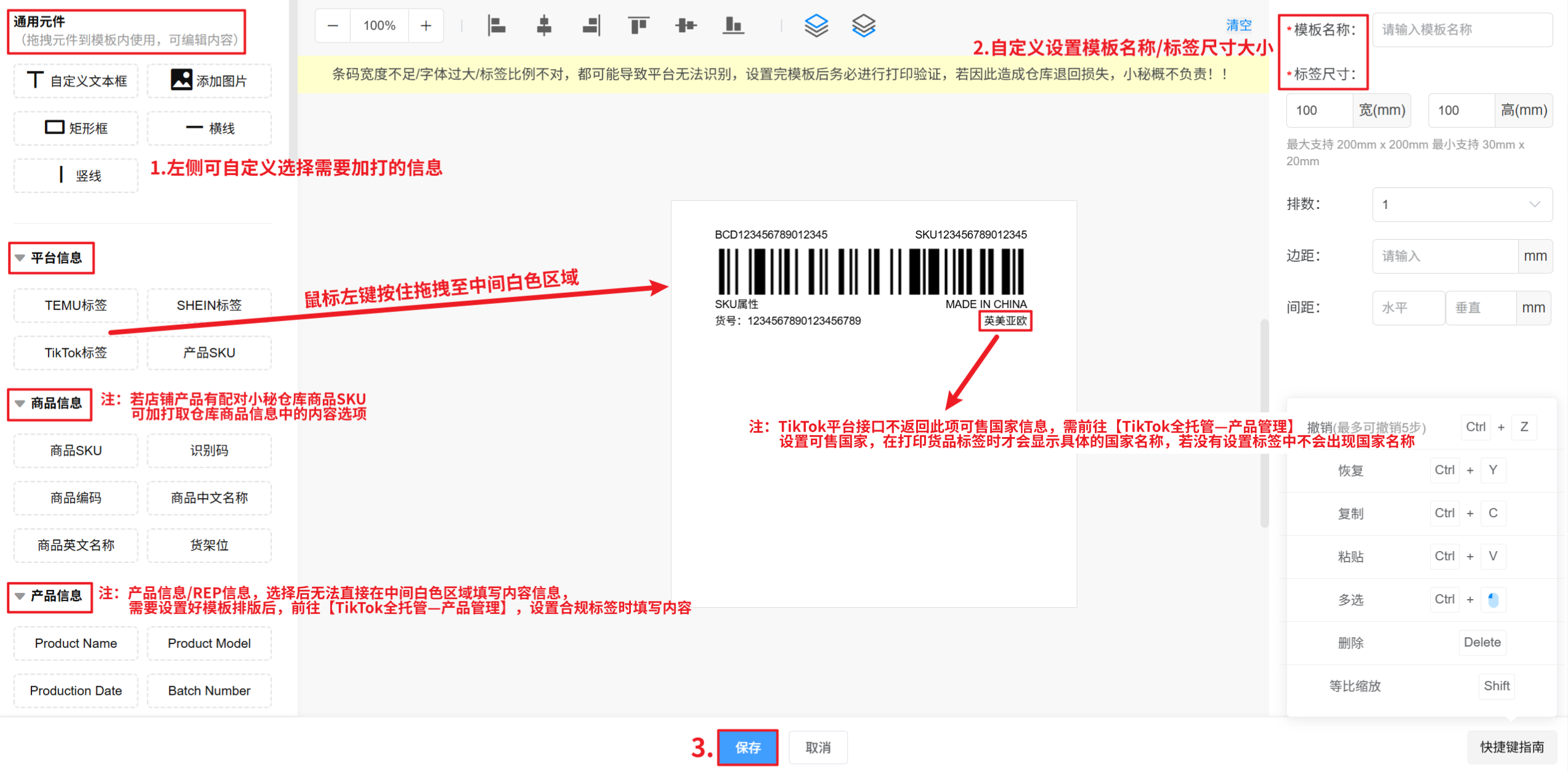Select the TikTok标签 element
The width and height of the screenshot is (1568, 773).
coord(76,353)
